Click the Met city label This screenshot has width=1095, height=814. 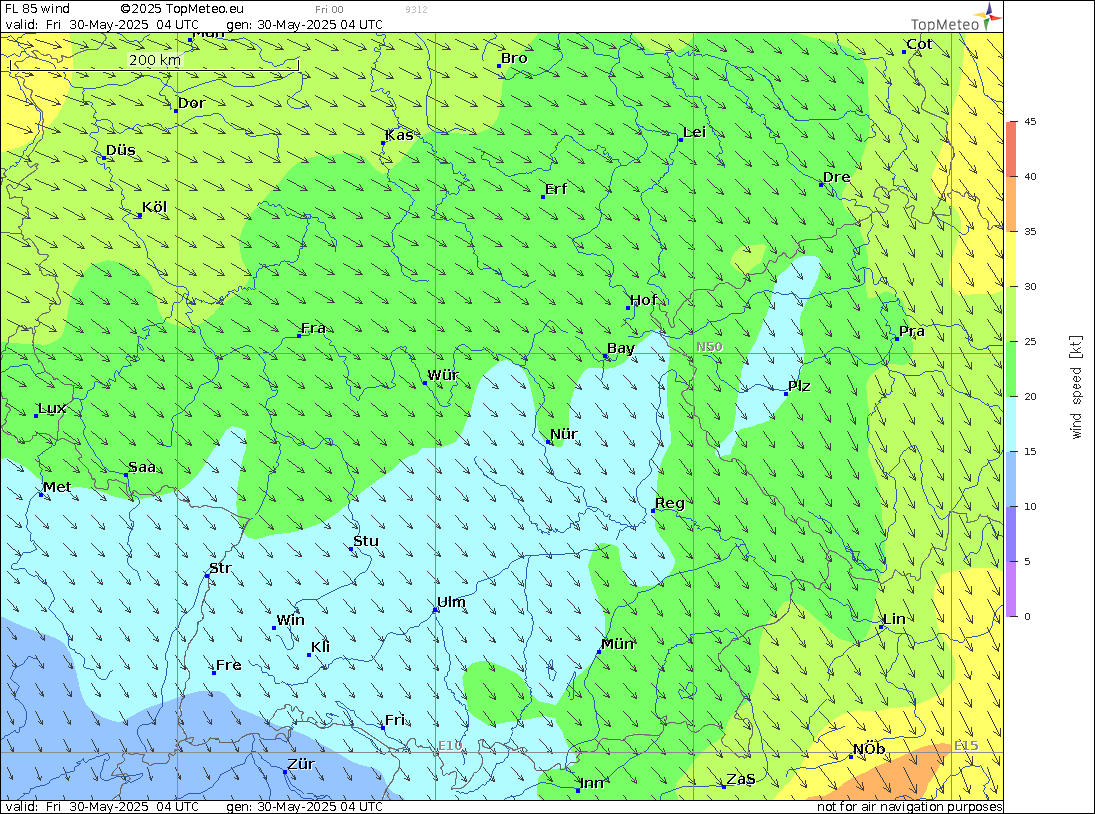click(57, 487)
